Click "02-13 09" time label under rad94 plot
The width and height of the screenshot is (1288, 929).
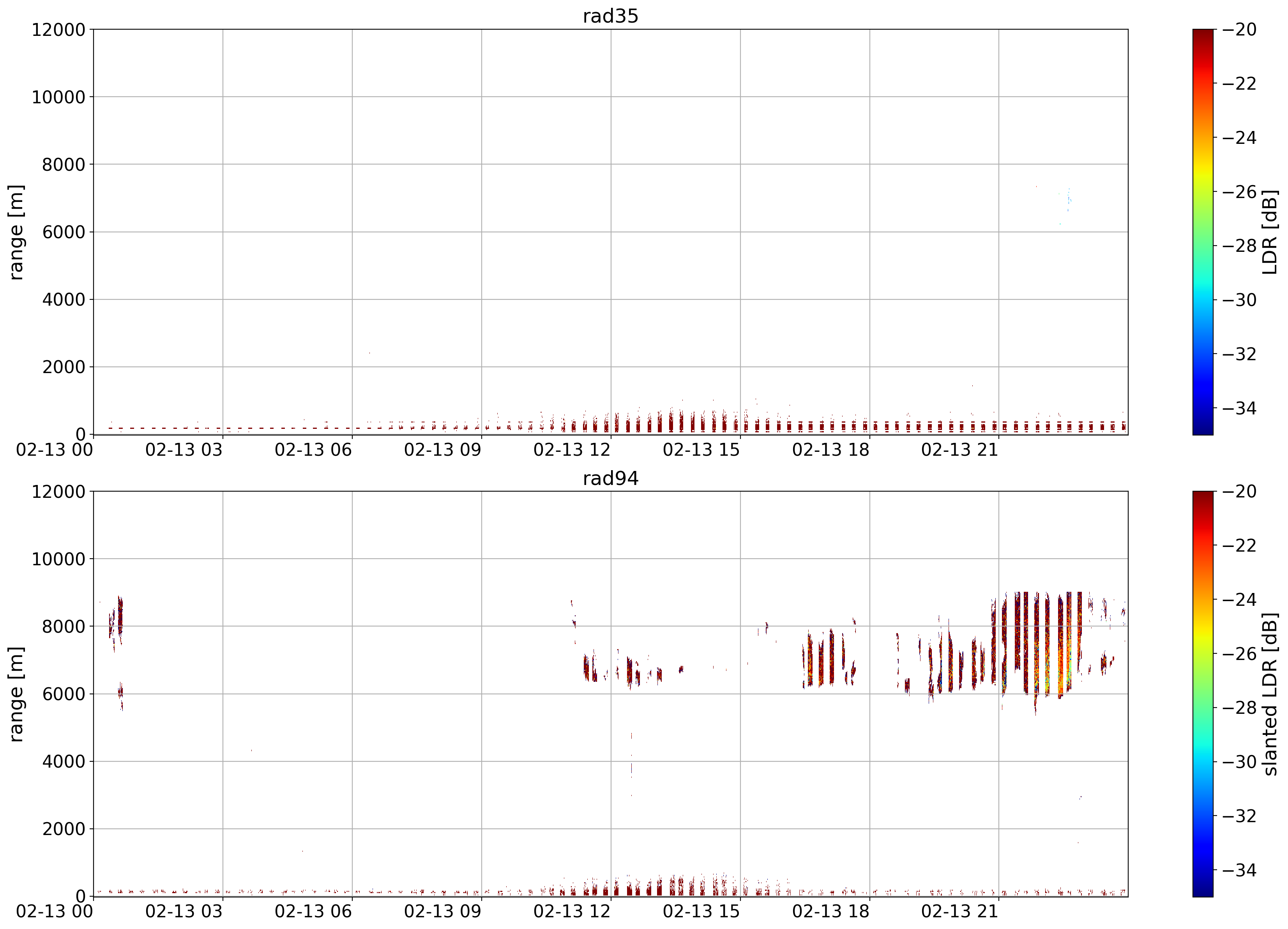click(443, 912)
